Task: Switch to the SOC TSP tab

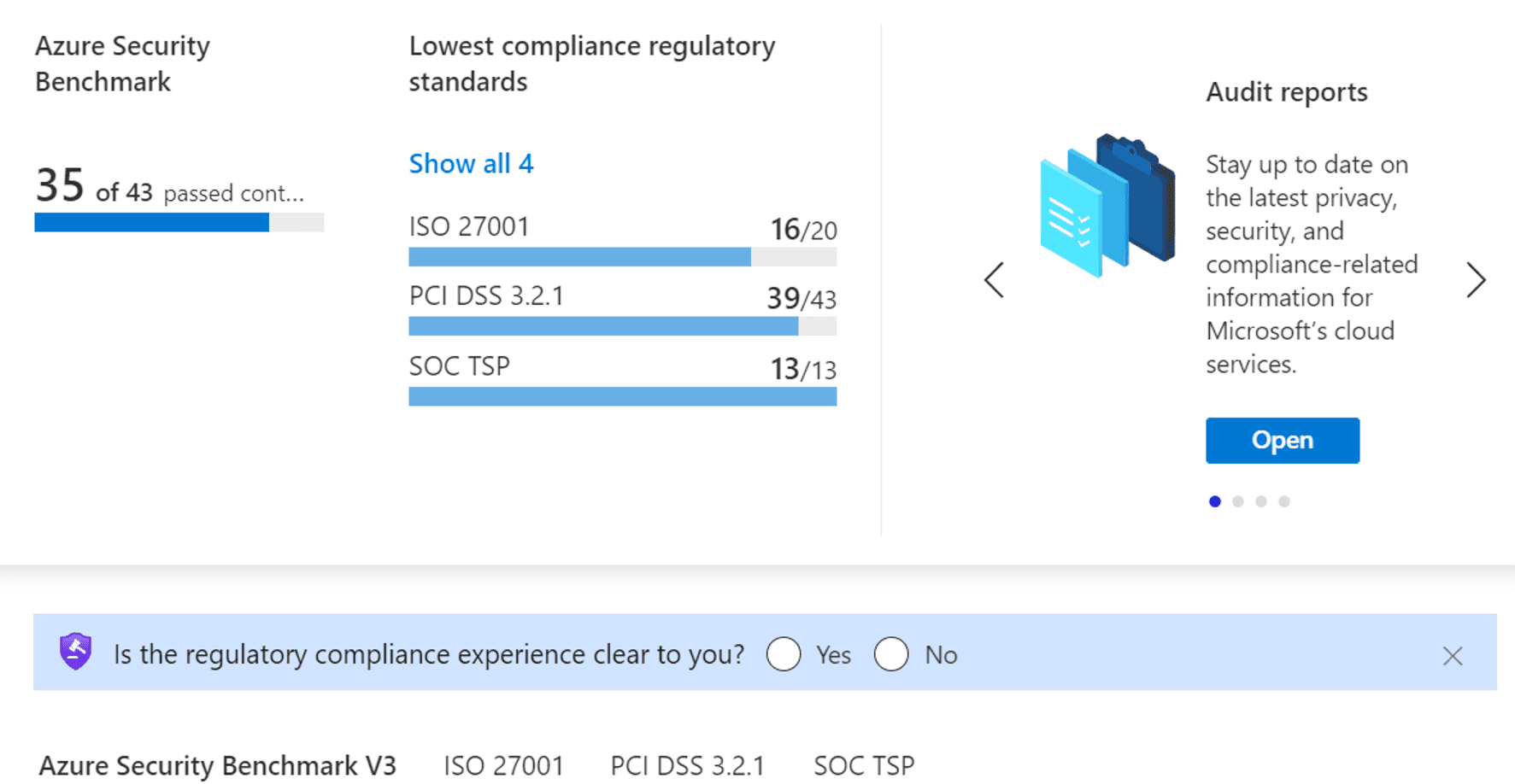Action: point(864,765)
